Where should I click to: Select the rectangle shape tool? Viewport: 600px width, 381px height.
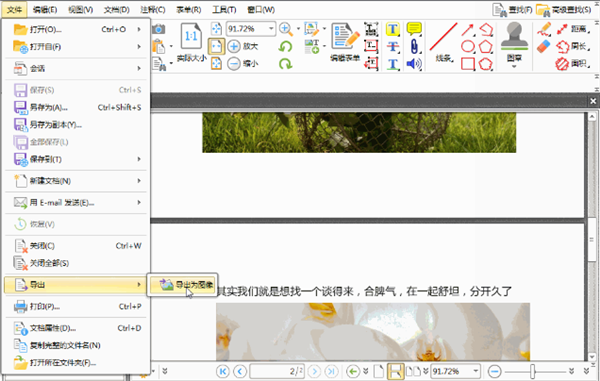(468, 64)
